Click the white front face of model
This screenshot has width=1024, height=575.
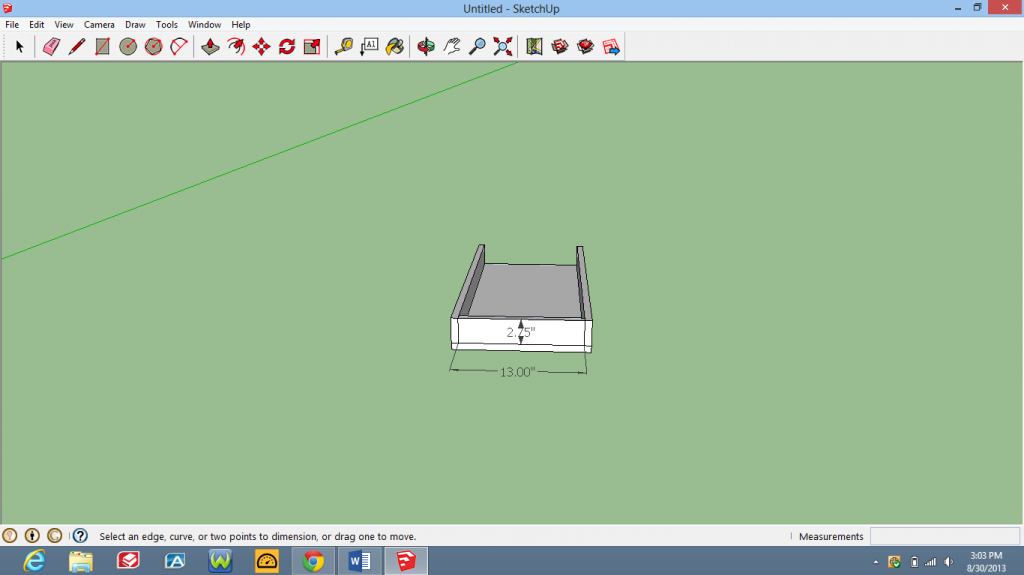coord(521,335)
